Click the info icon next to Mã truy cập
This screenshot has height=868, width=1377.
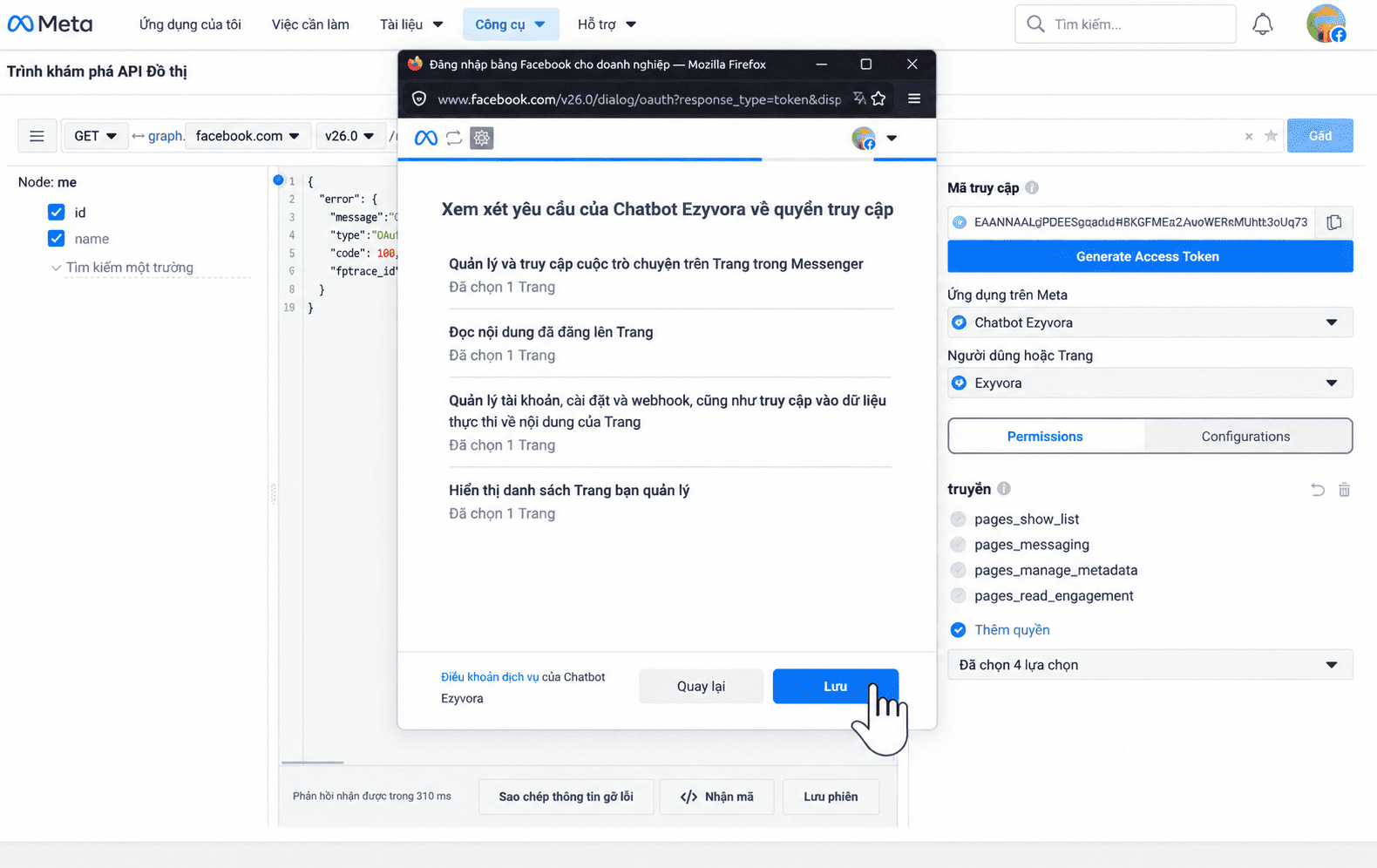click(1032, 187)
